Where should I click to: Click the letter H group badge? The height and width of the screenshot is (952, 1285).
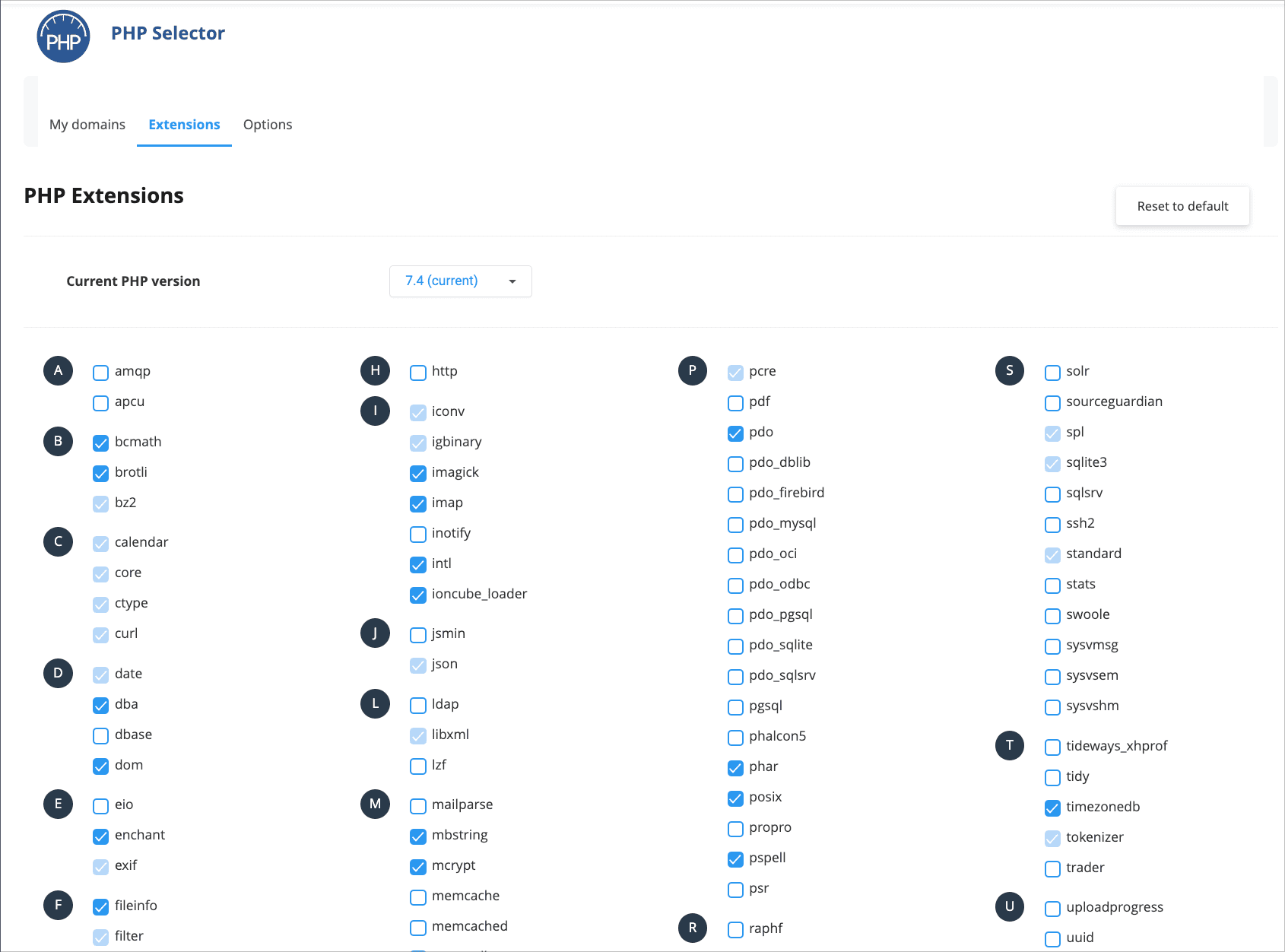375,371
